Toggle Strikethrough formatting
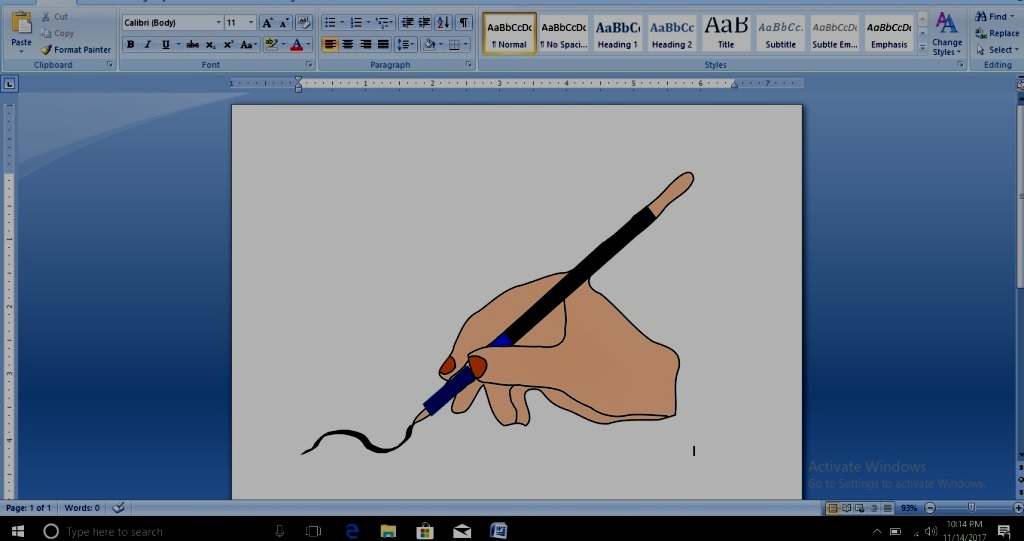This screenshot has width=1024, height=541. pyautogui.click(x=193, y=44)
